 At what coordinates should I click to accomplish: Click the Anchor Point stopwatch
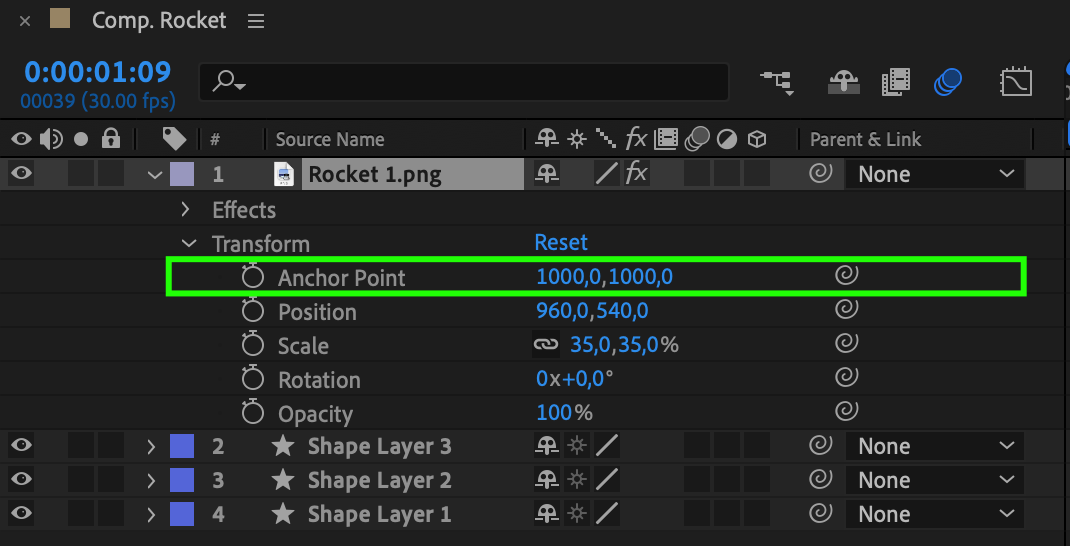coord(253,277)
